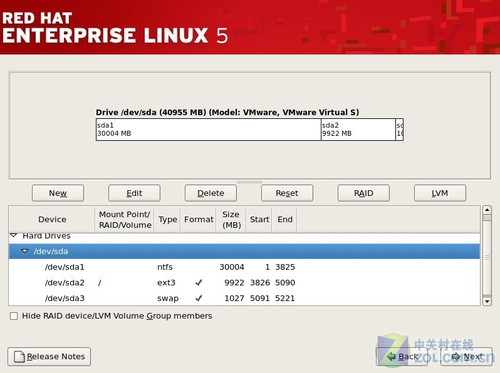Click the Start column header

pos(259,219)
